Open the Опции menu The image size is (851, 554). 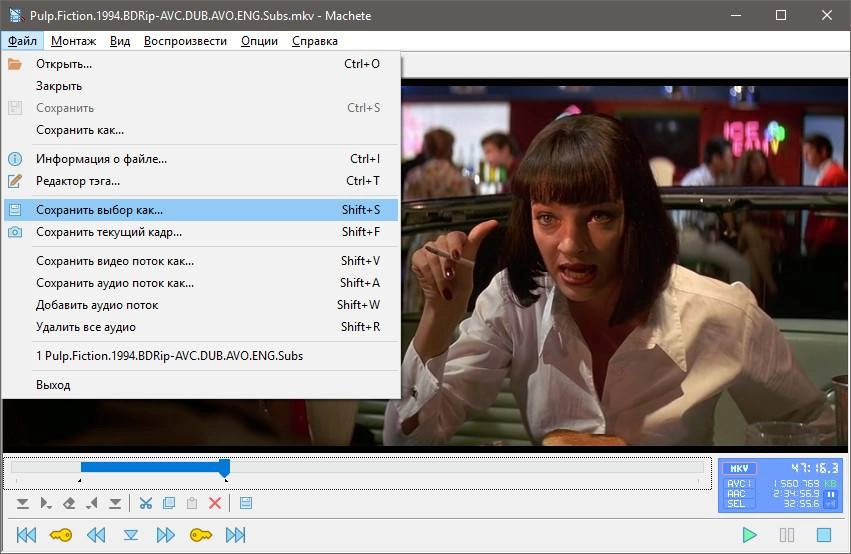point(259,41)
